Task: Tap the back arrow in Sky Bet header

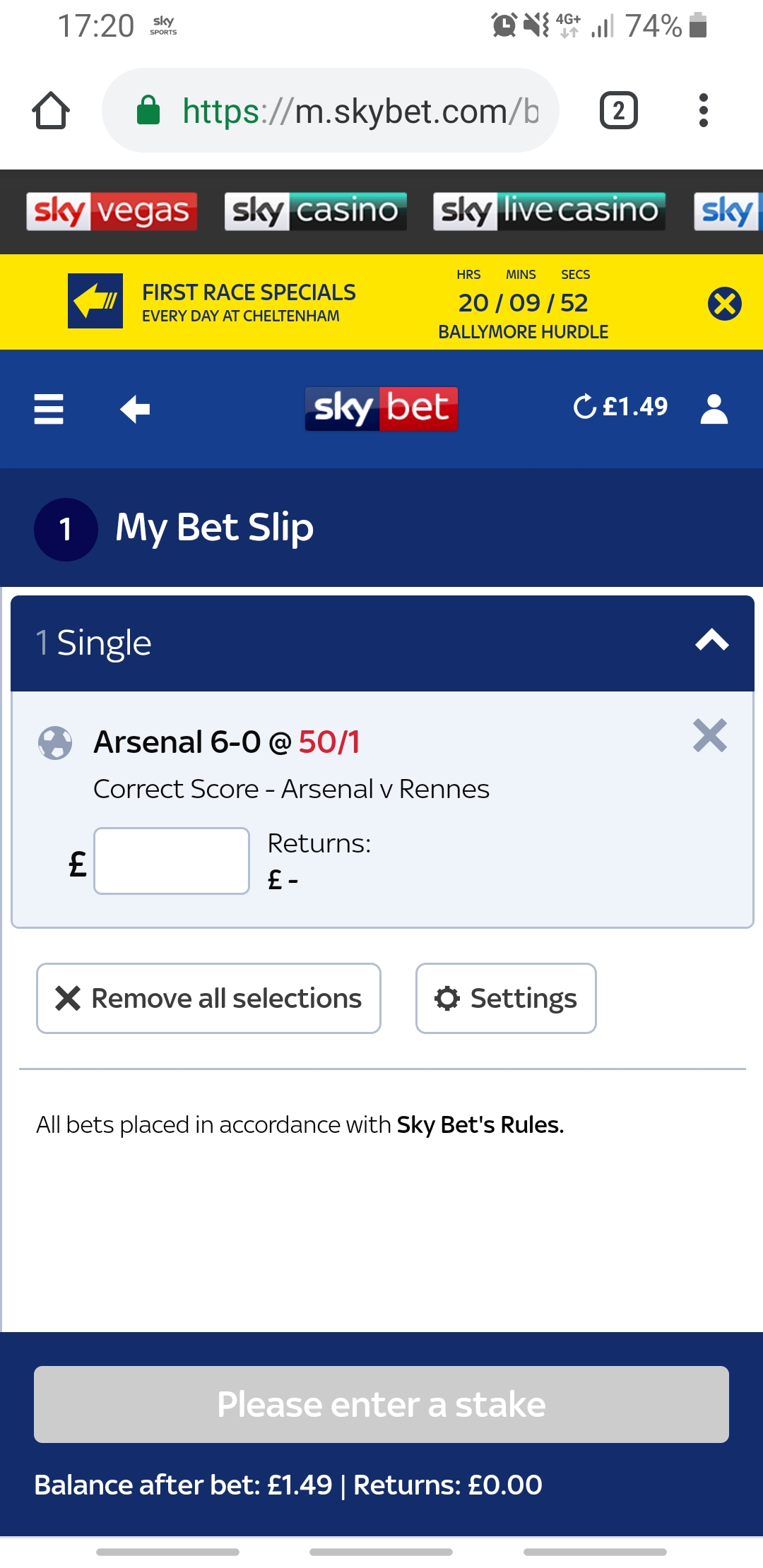Action: click(x=135, y=409)
